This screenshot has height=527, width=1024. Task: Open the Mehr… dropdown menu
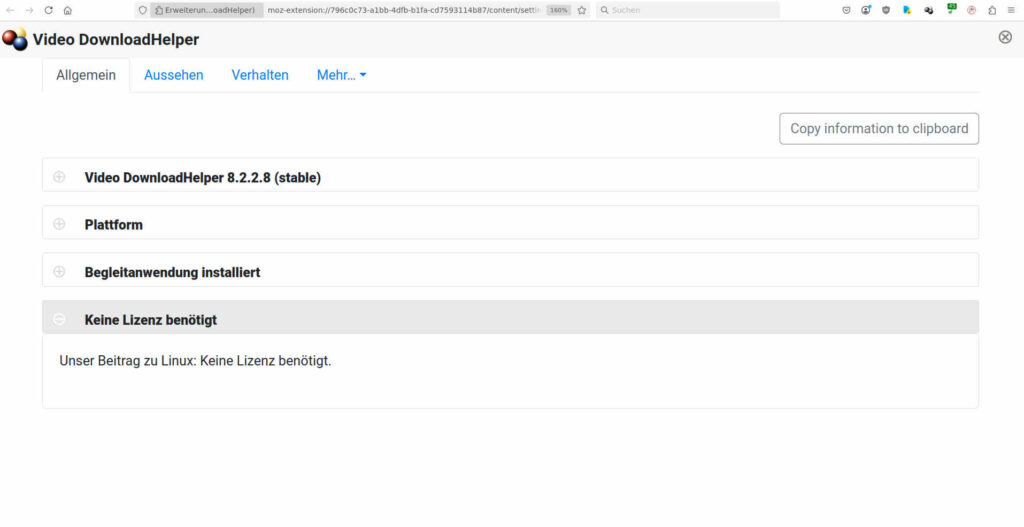[x=342, y=75]
